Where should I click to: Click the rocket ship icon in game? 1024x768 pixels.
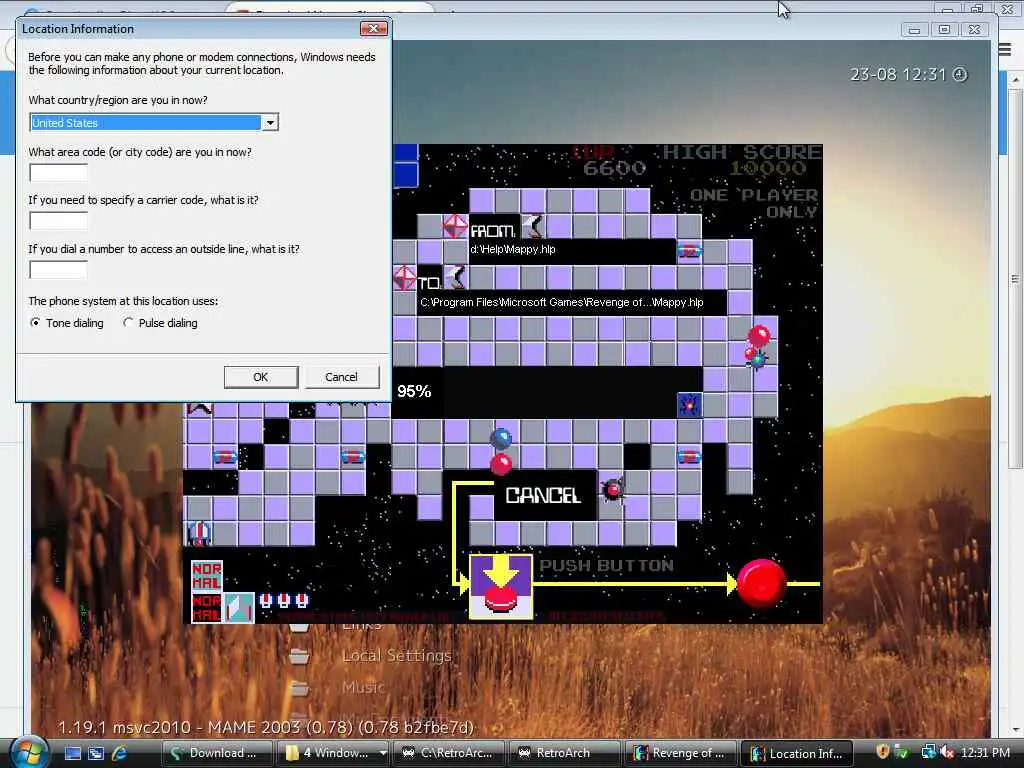coord(199,533)
